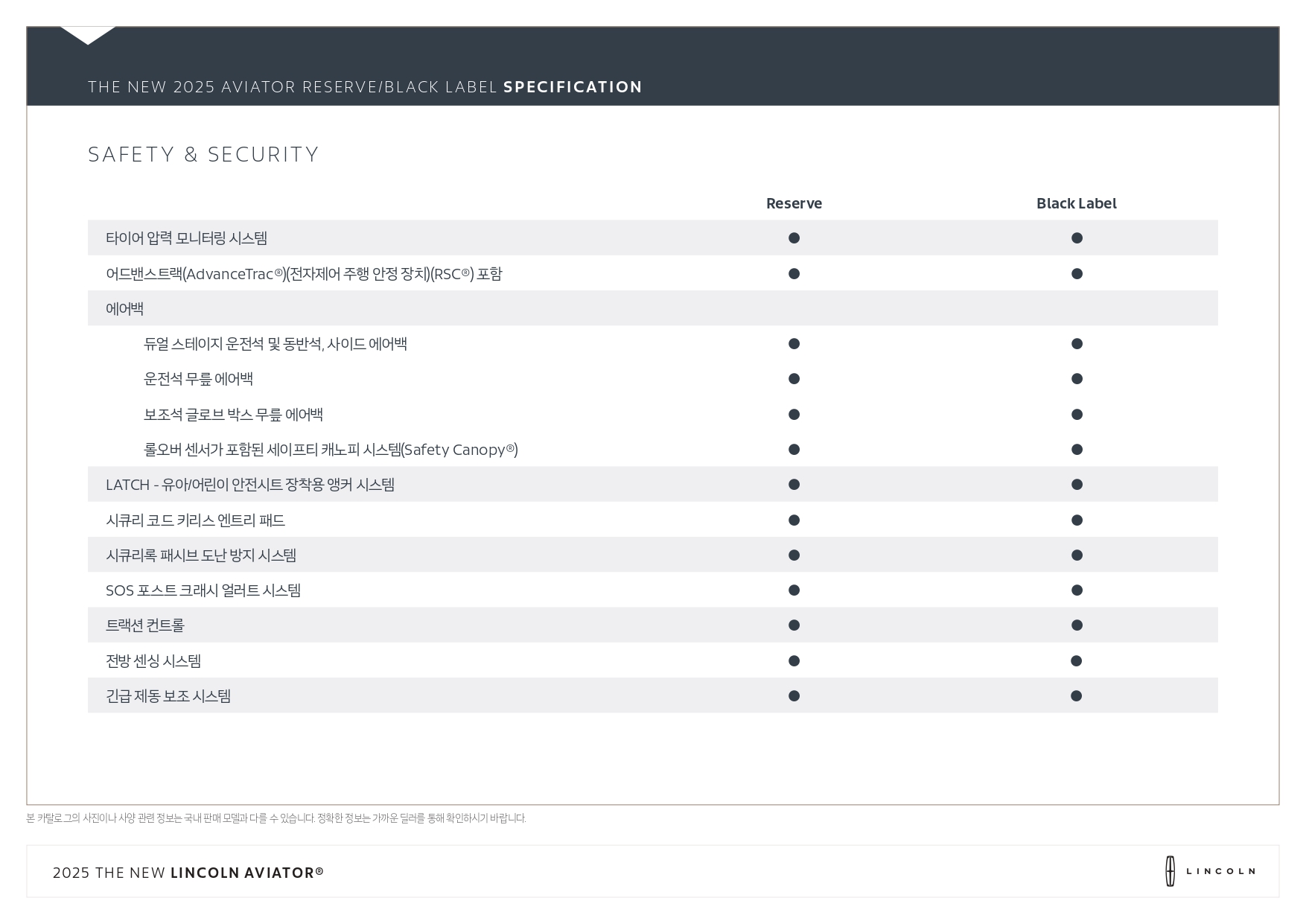Click Reserve dot for LATCH row
The height and width of the screenshot is (924, 1306).
[794, 485]
